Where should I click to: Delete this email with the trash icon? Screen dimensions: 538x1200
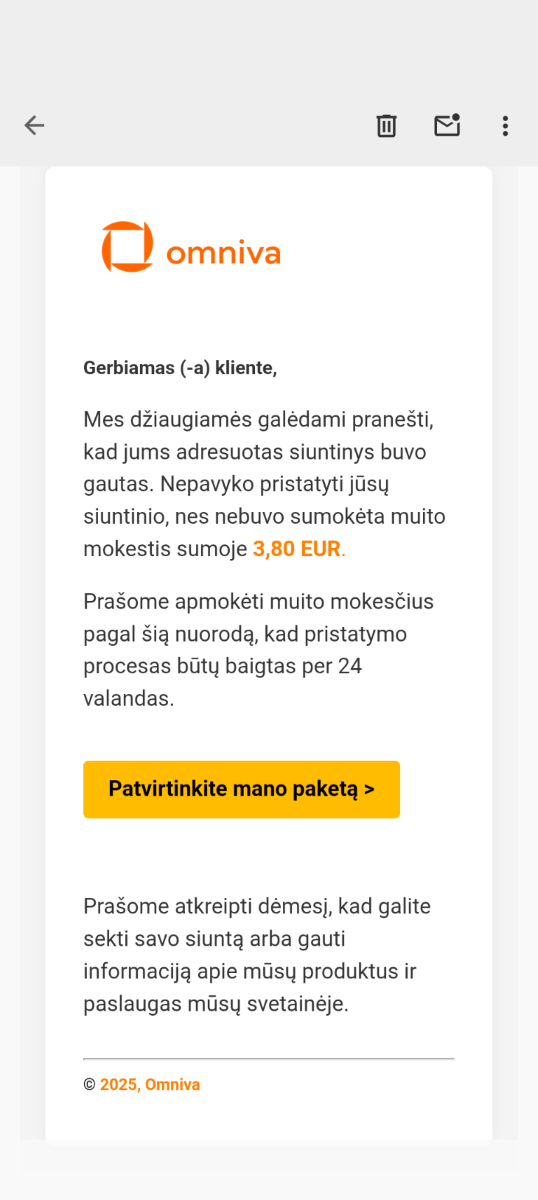[386, 125]
